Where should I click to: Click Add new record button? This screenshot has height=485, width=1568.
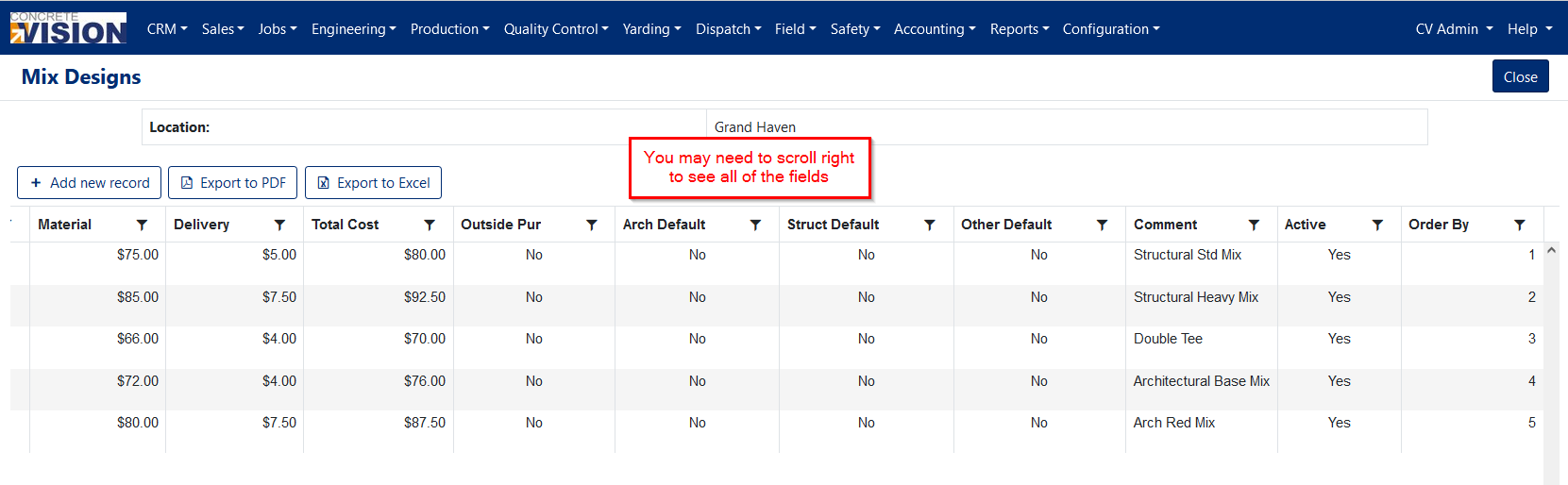(89, 183)
